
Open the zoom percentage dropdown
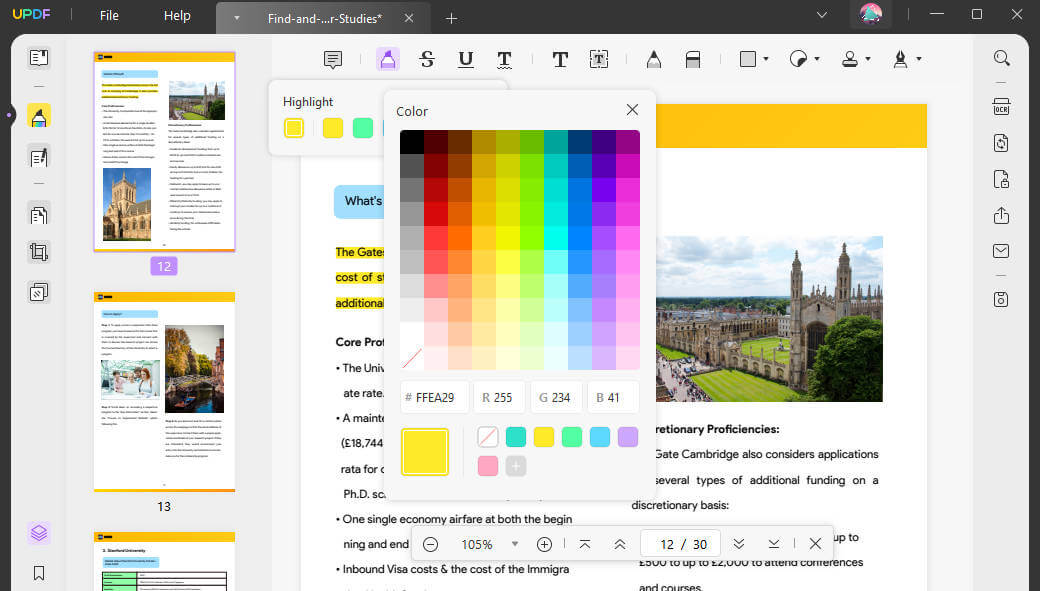[514, 544]
